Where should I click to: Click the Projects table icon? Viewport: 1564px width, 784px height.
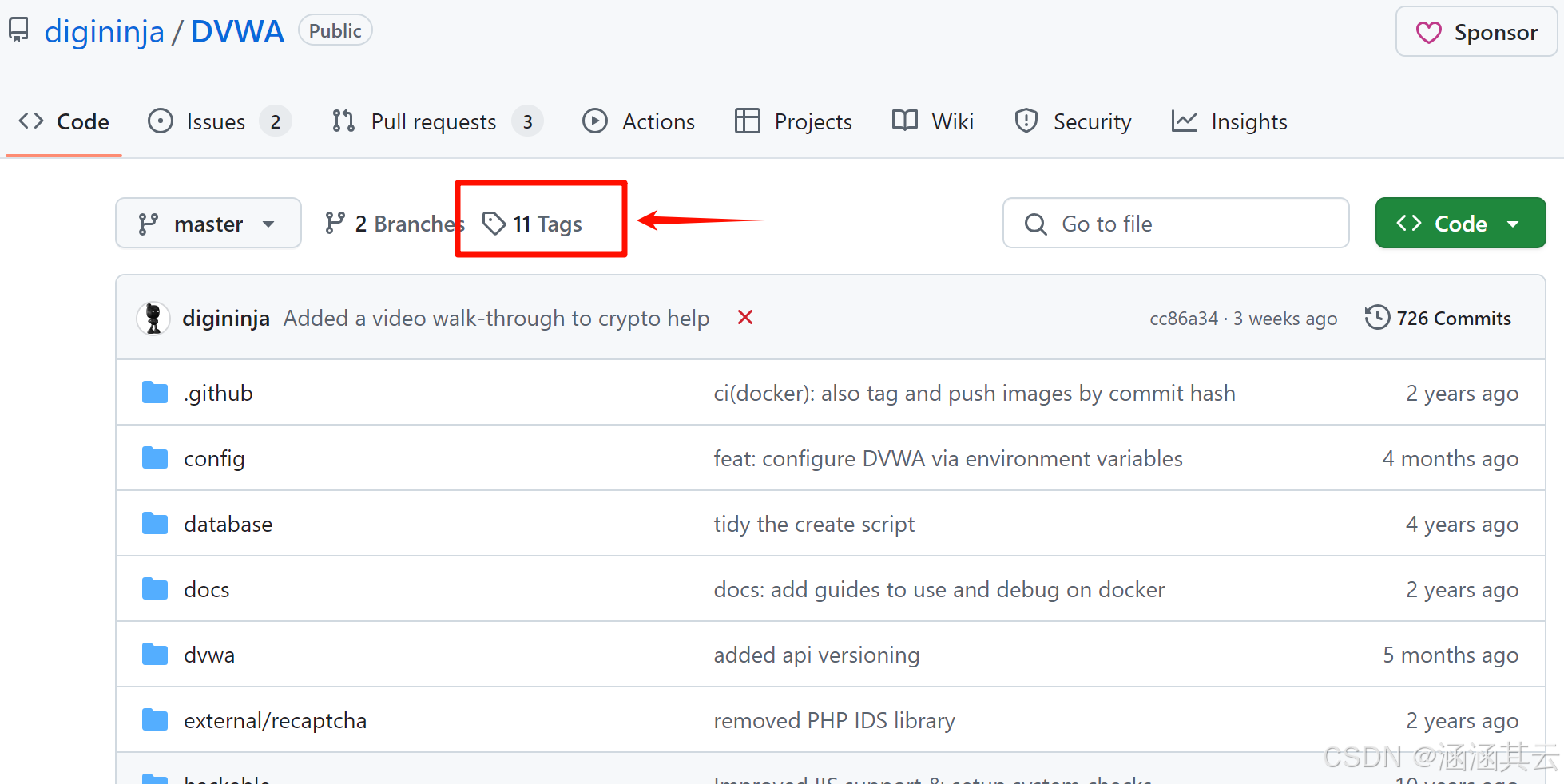coord(747,121)
